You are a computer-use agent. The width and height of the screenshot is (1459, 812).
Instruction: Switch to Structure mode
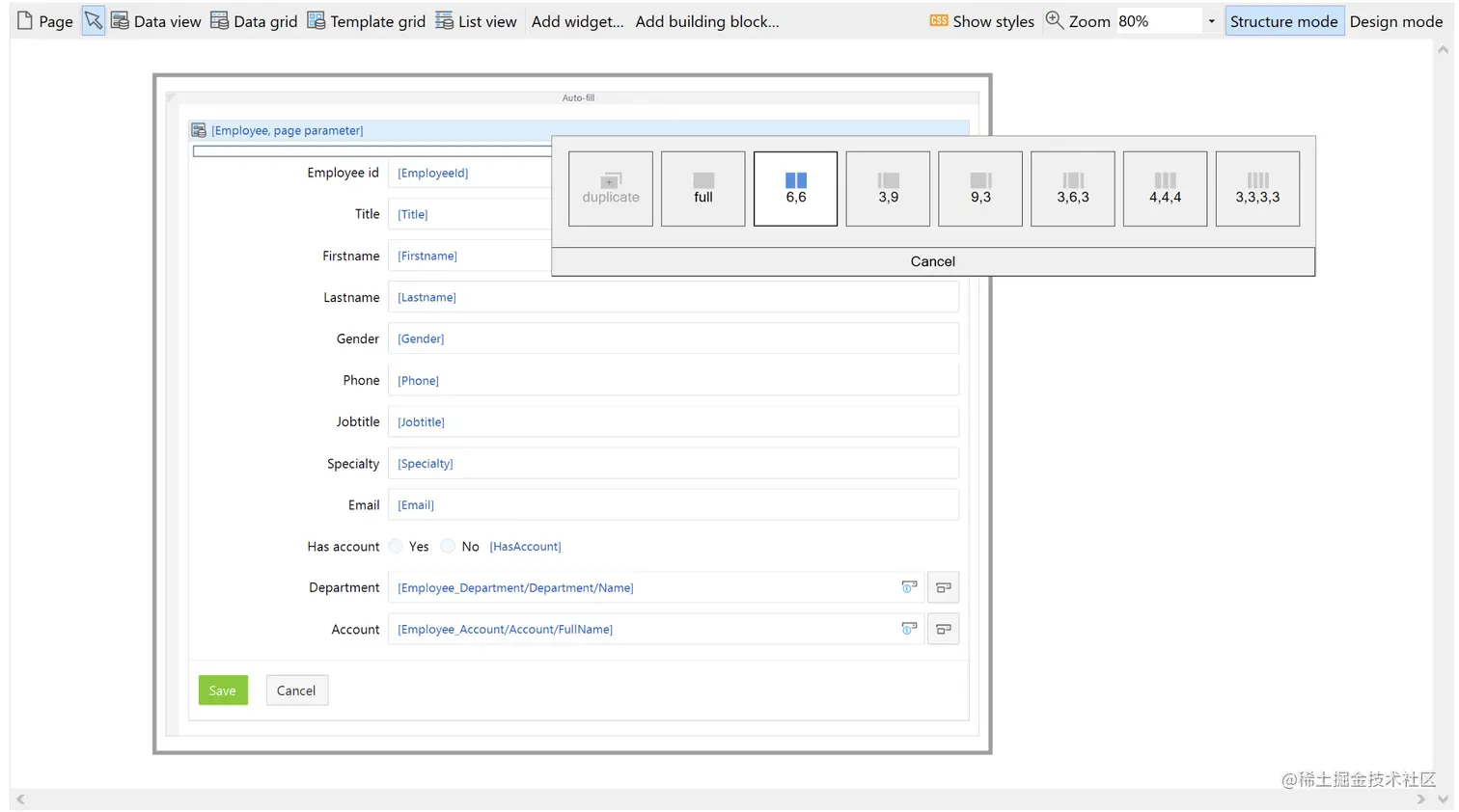click(x=1283, y=21)
